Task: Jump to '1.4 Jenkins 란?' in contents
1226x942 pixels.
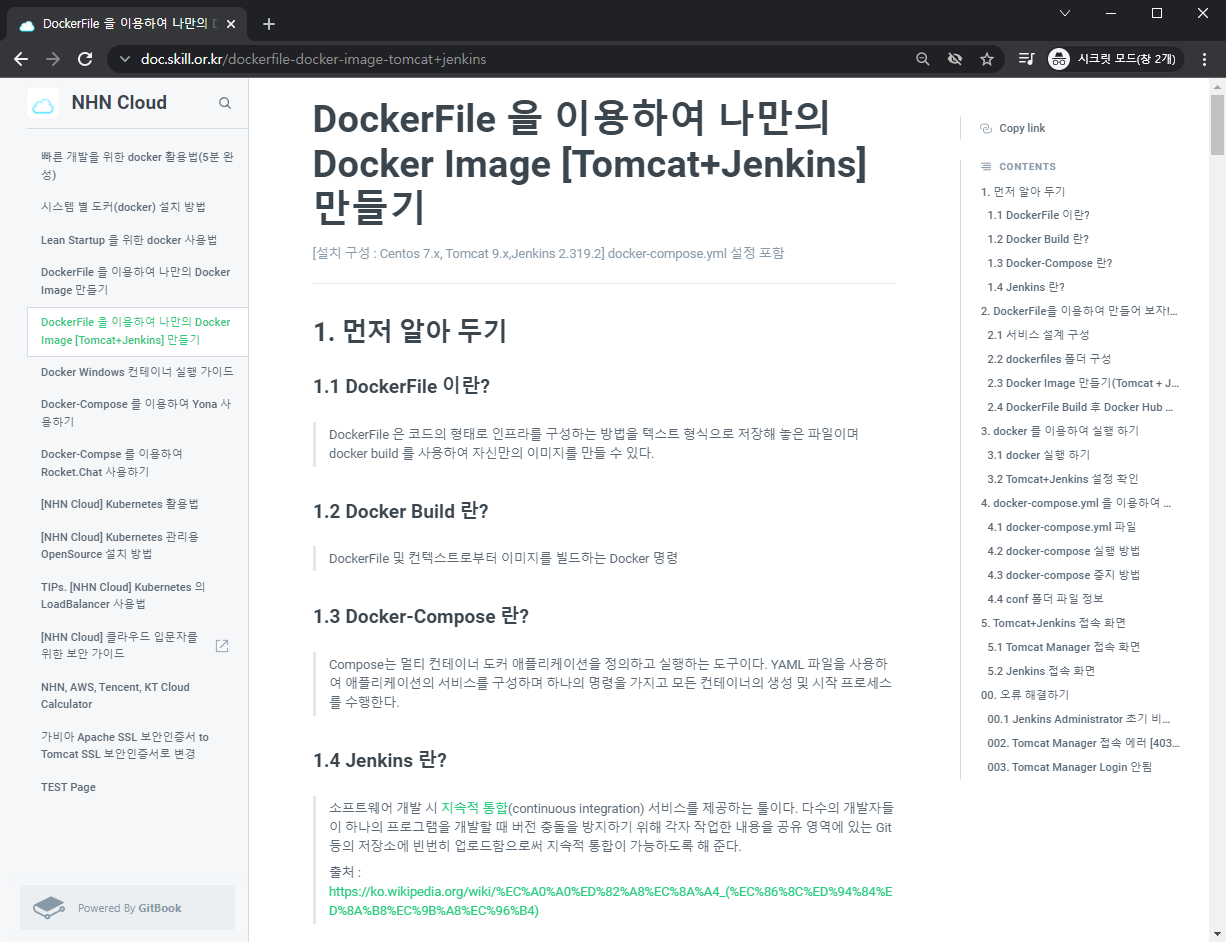Action: click(x=1026, y=287)
